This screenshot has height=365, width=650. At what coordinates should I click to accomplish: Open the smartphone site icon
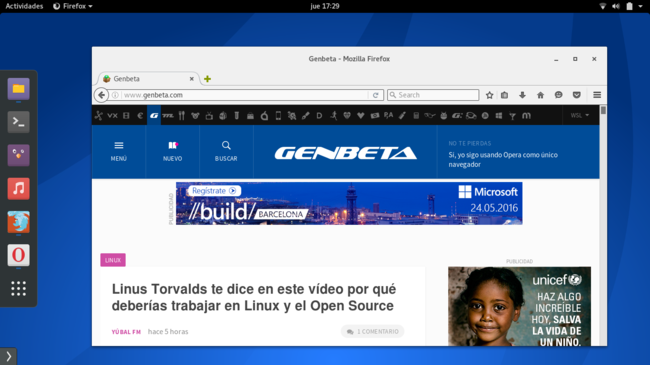click(x=278, y=116)
